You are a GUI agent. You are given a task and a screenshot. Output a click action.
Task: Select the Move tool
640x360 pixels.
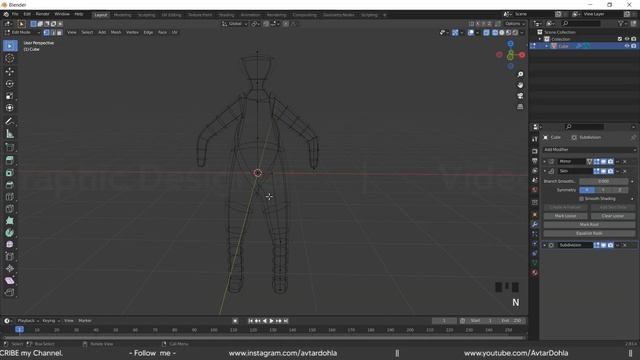10,71
